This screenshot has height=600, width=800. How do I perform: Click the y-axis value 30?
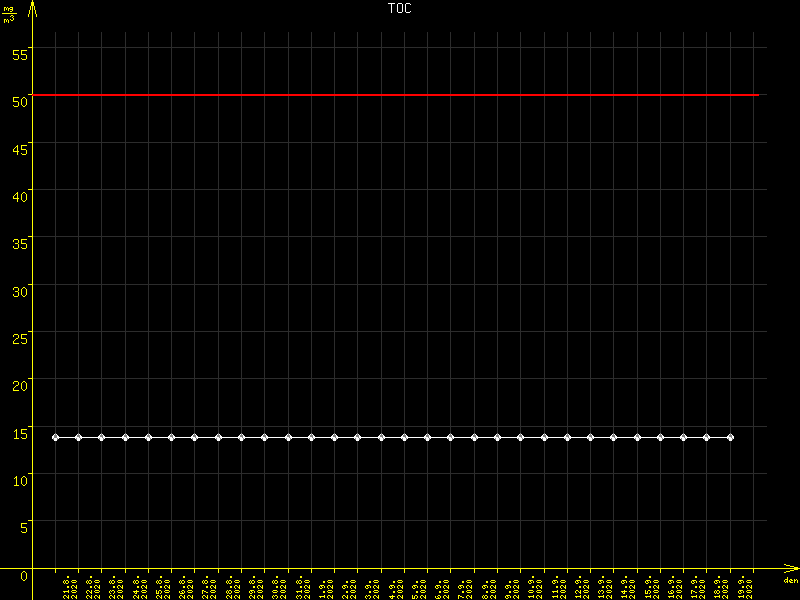(20, 290)
